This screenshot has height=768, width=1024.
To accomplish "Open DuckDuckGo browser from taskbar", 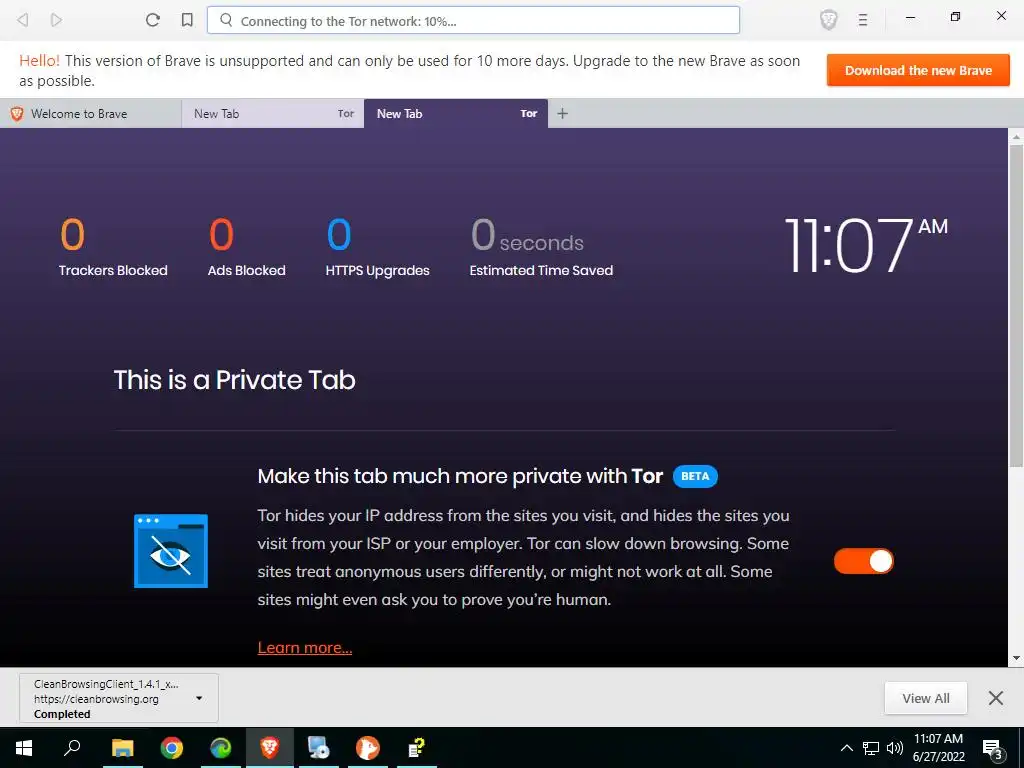I will point(368,748).
